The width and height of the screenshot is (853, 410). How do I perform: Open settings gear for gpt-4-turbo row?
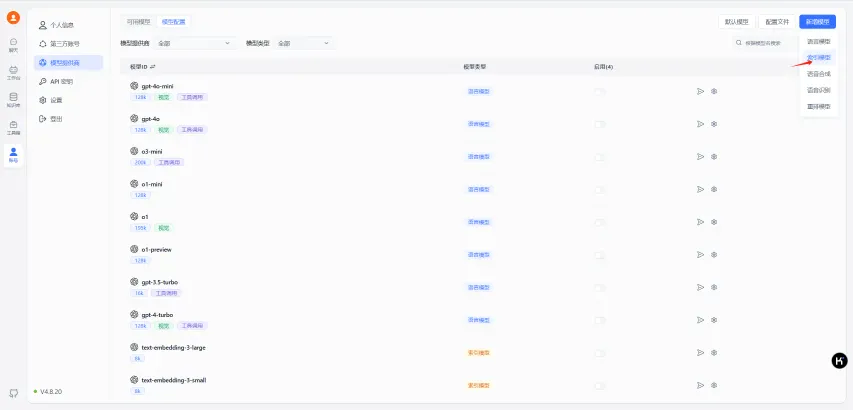click(x=714, y=320)
